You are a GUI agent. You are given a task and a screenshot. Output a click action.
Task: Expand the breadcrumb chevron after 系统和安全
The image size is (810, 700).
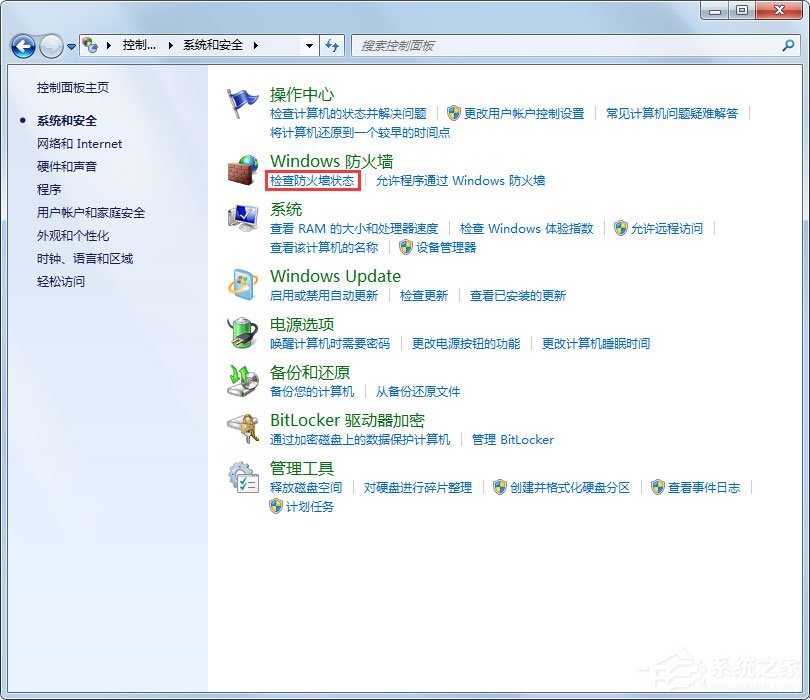(x=255, y=46)
